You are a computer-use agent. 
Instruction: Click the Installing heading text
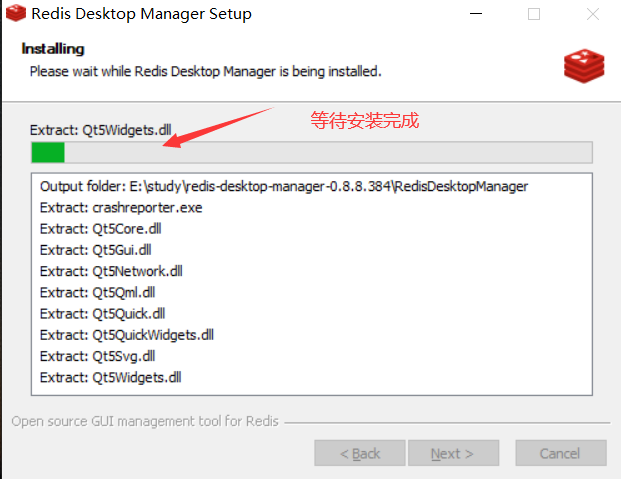(53, 49)
